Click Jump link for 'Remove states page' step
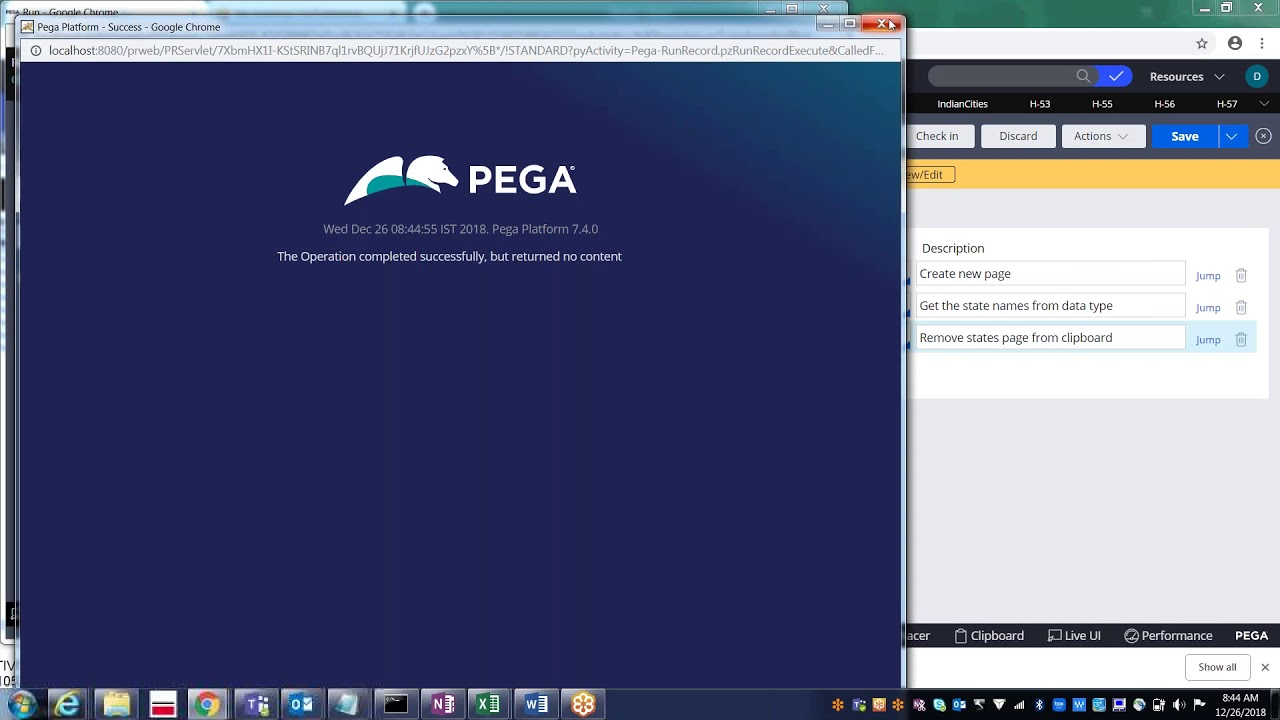The width and height of the screenshot is (1280, 720). tap(1208, 340)
